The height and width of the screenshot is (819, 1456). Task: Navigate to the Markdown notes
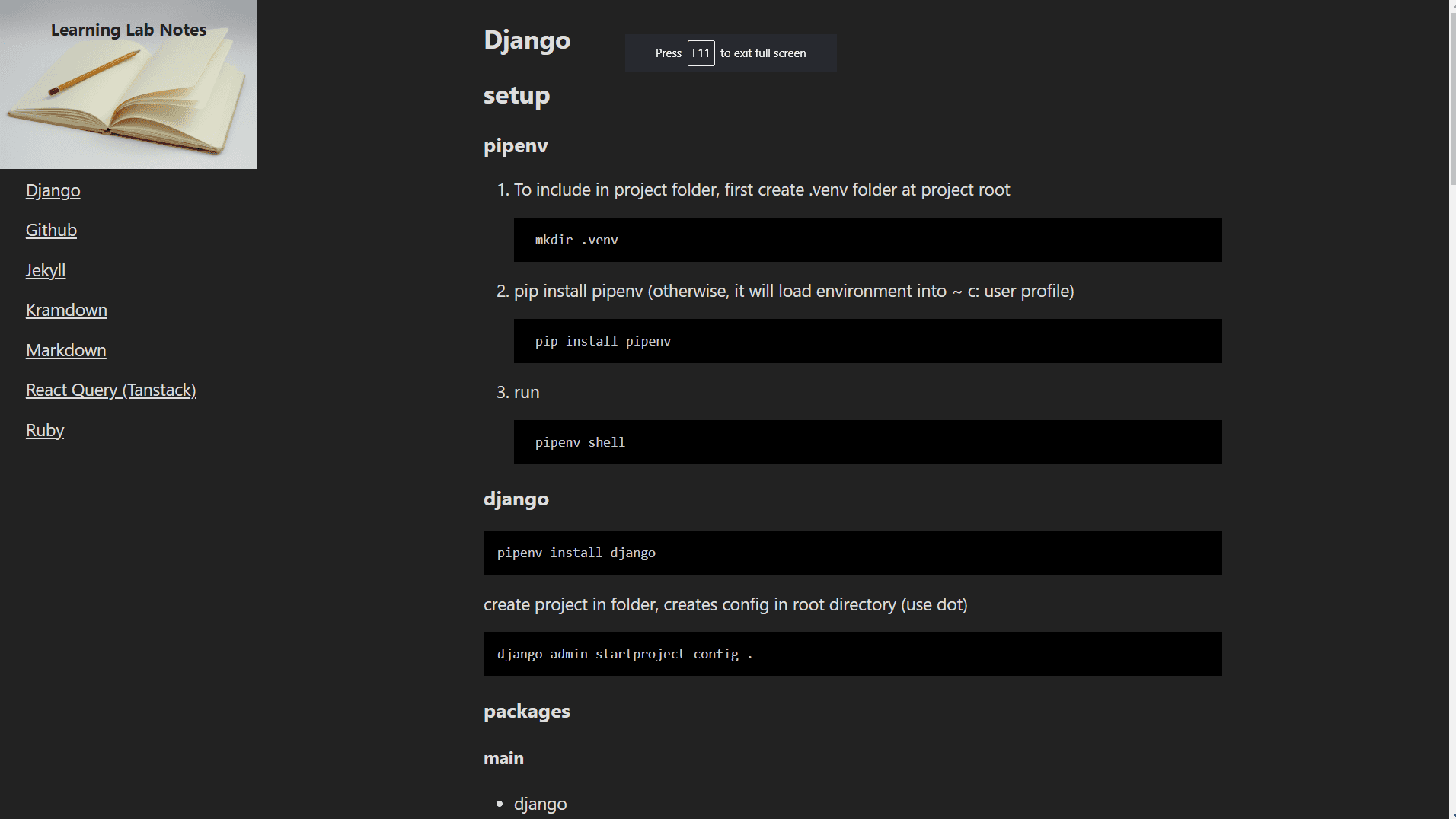tap(65, 350)
